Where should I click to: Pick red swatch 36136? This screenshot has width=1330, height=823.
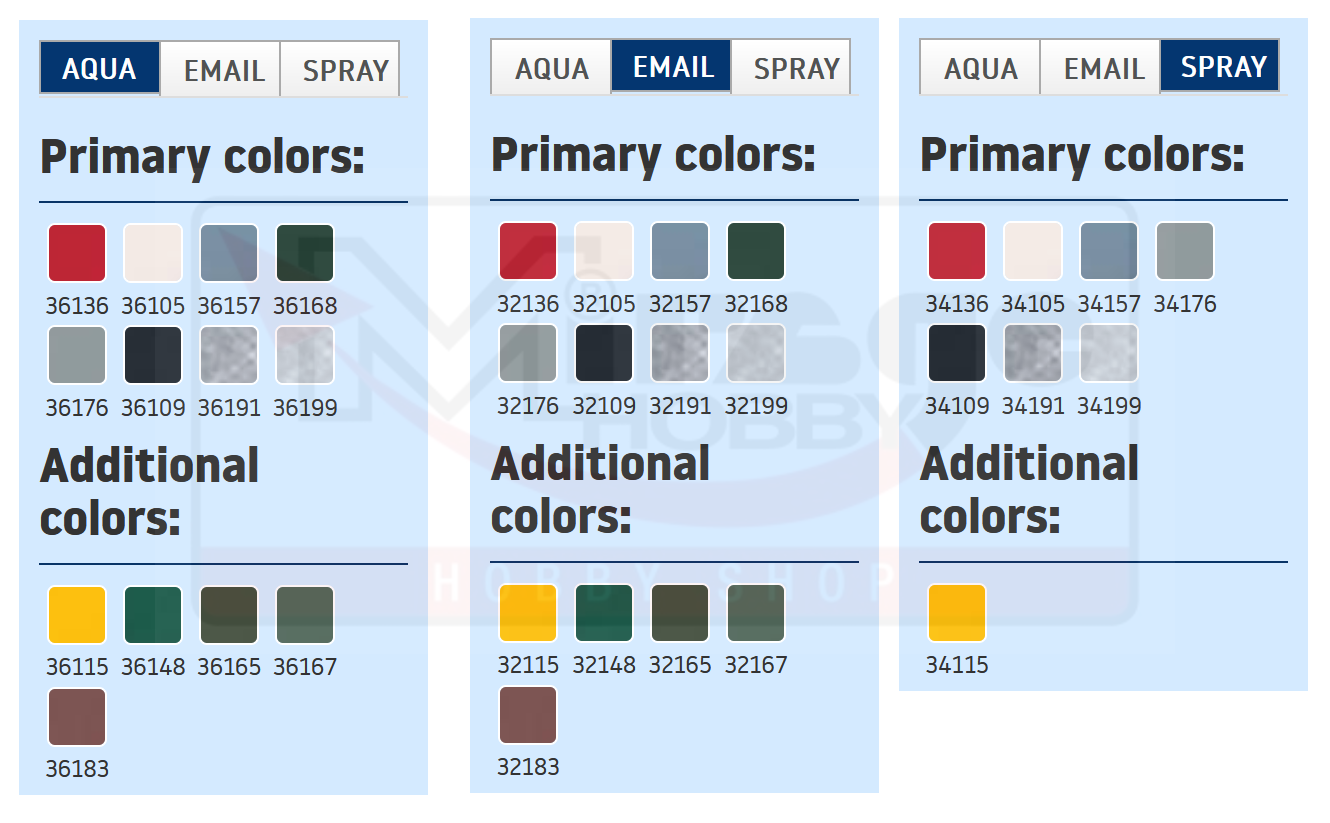coord(77,253)
